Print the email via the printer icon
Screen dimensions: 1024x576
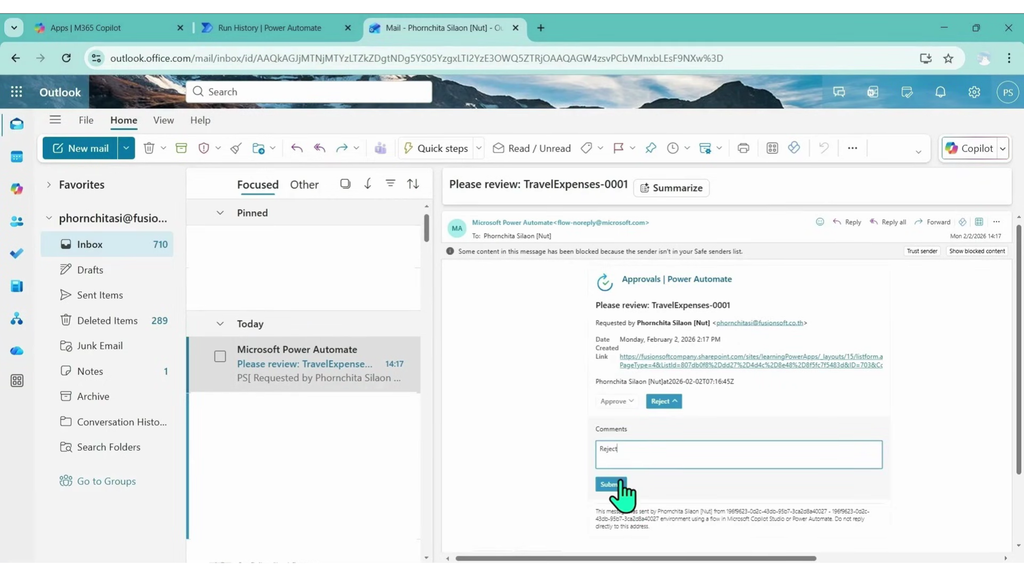point(743,148)
